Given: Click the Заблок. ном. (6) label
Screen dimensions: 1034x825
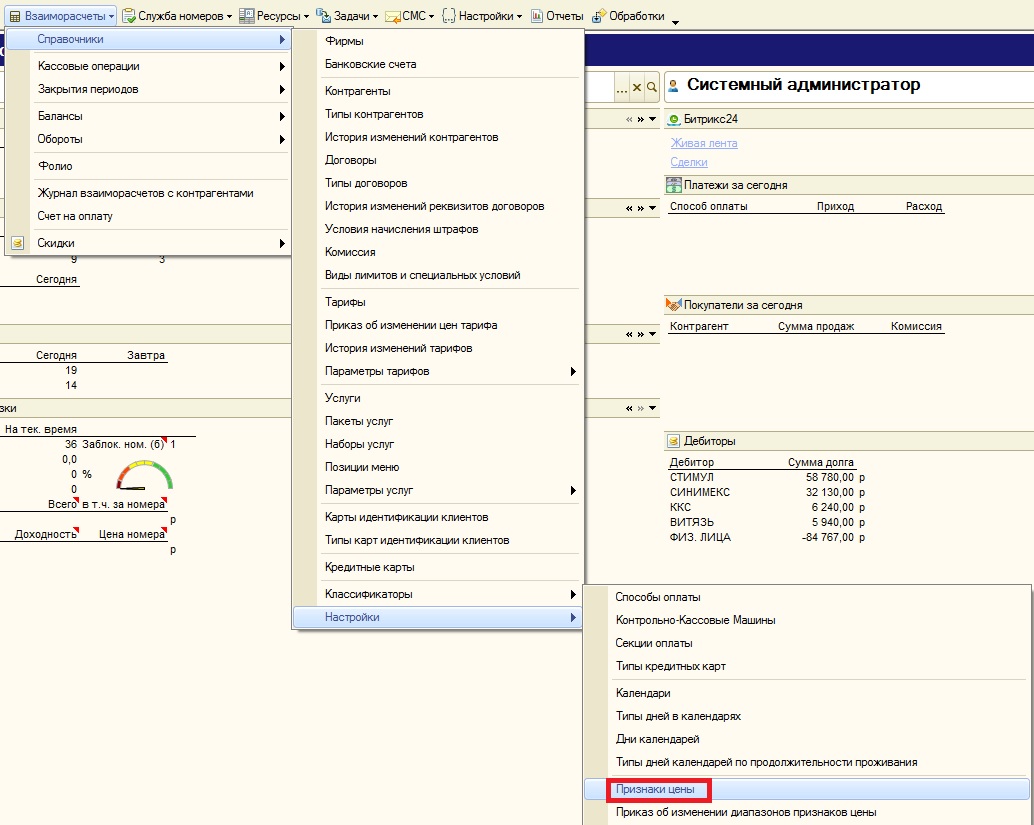Looking at the screenshot, I should [123, 444].
